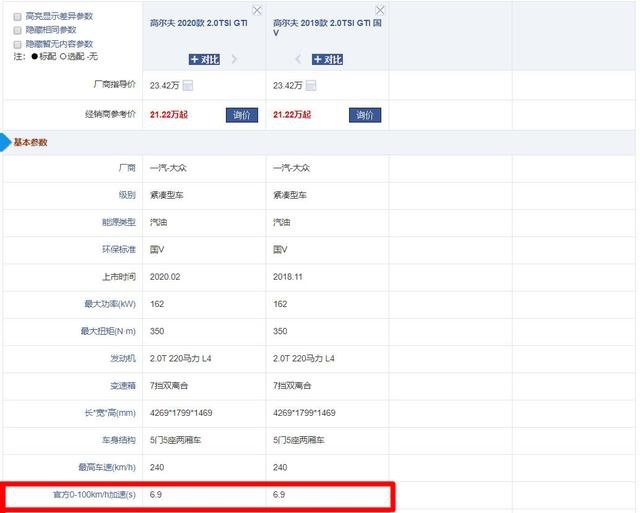Jump to the 基本参数 section header
Image resolution: width=640 pixels, height=513 pixels.
coord(31,142)
